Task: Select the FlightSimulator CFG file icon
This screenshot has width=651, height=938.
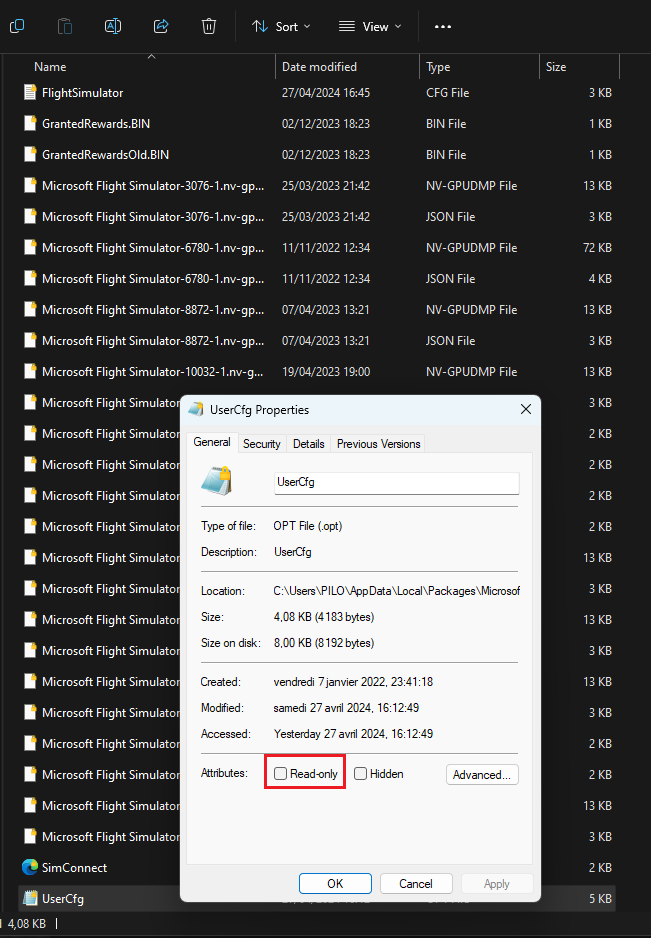Action: 30,92
